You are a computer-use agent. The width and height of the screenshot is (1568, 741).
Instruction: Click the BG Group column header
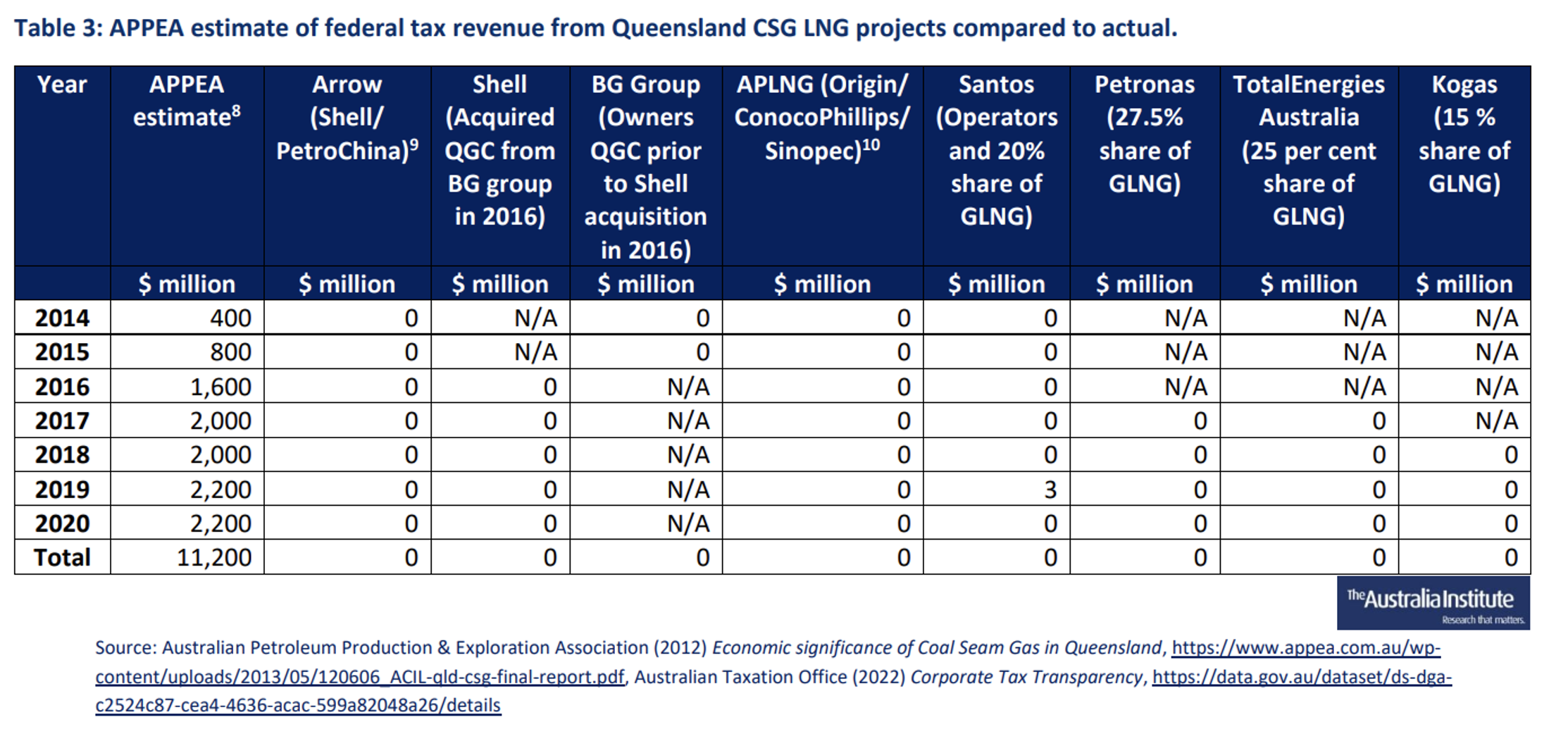click(646, 167)
